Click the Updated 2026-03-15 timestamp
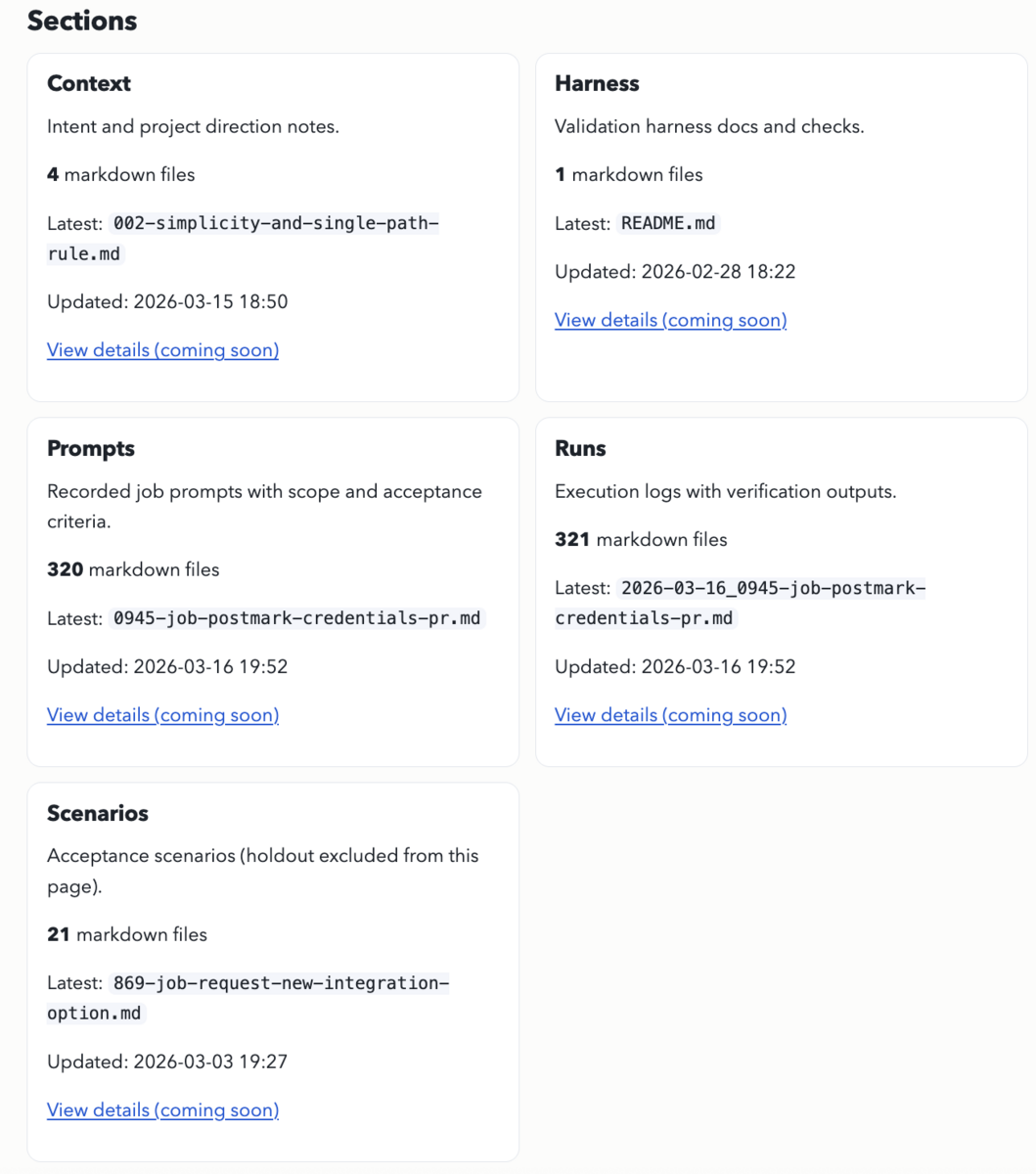Viewport: 1036px width, 1174px height. 167,301
